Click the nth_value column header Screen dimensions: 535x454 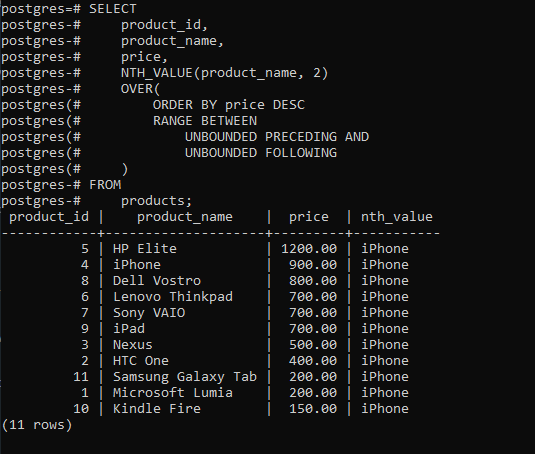coord(397,217)
